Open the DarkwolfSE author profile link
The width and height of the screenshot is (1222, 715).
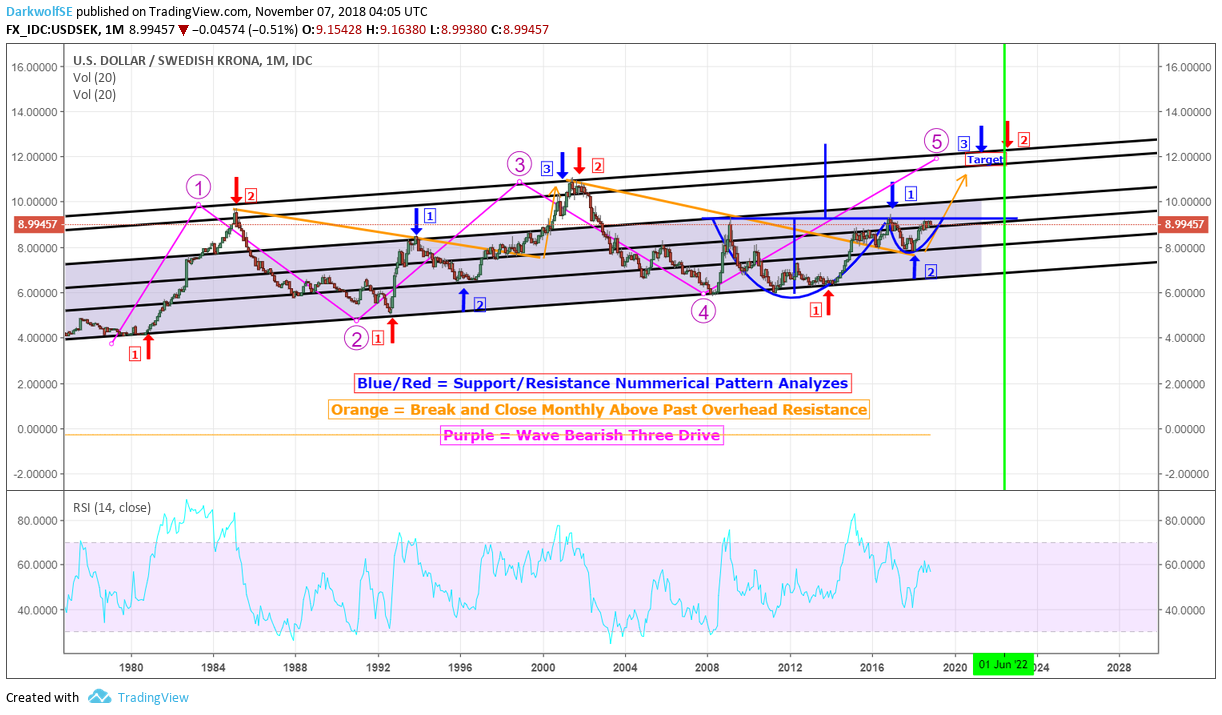pos(39,13)
